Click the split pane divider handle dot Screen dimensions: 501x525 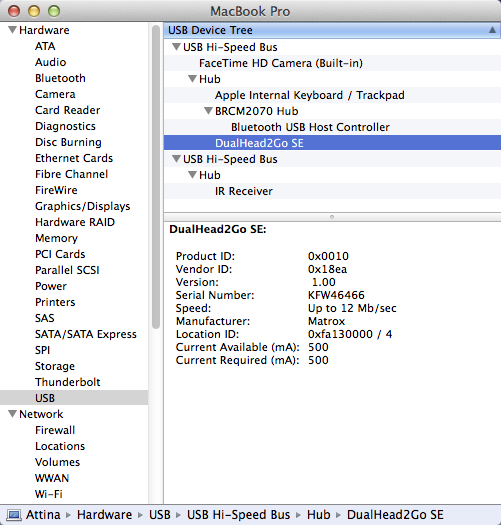[x=332, y=217]
